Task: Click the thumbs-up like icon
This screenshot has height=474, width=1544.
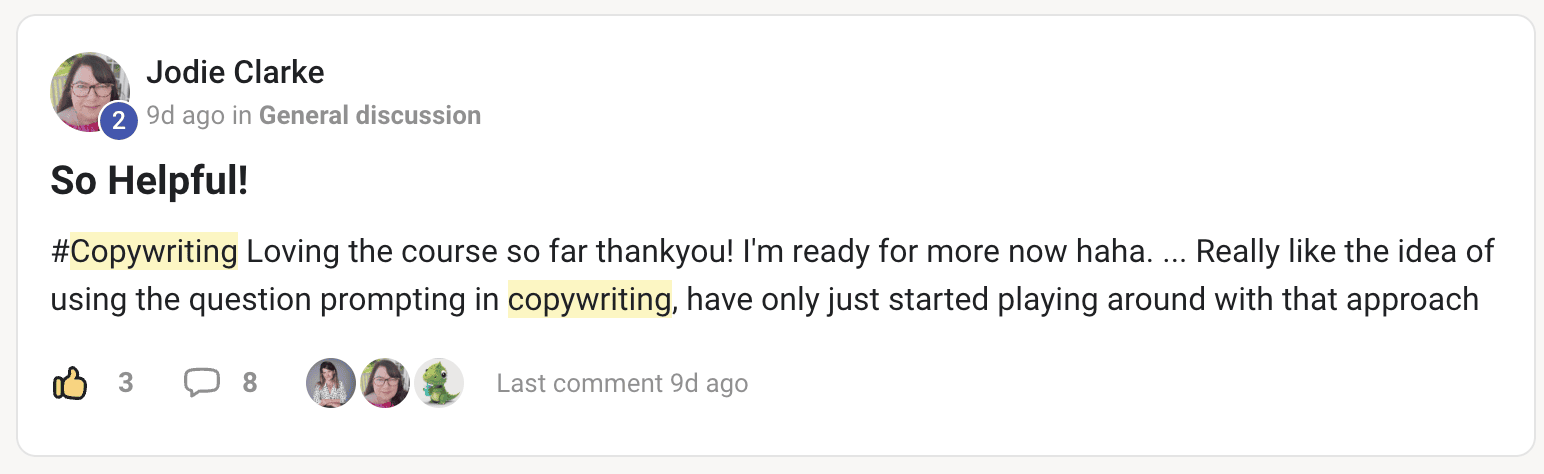Action: click(x=70, y=383)
